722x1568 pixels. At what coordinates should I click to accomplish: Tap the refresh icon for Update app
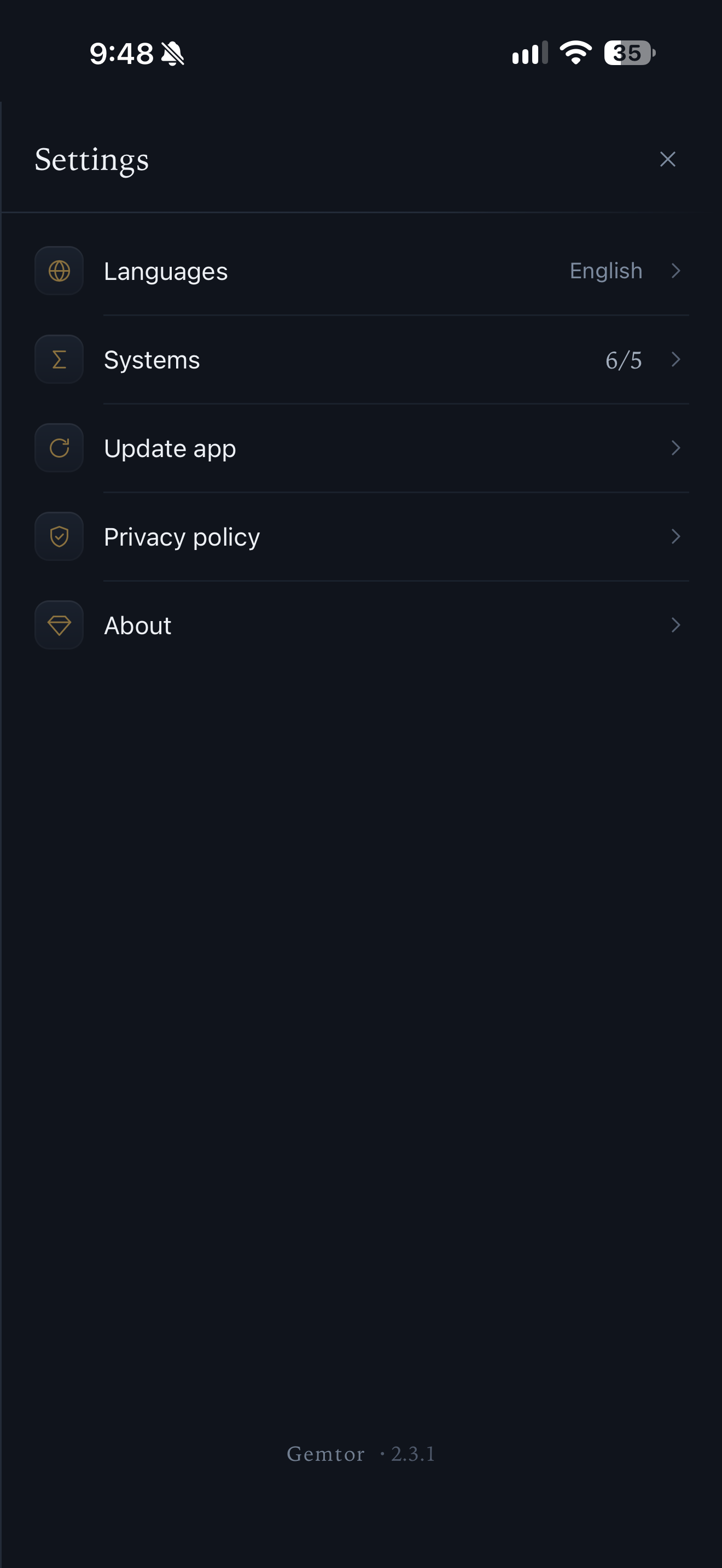(x=59, y=448)
